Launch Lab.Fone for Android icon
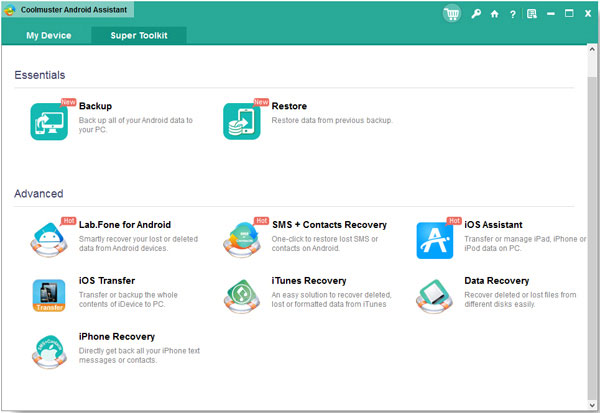600x413 pixels. point(49,240)
